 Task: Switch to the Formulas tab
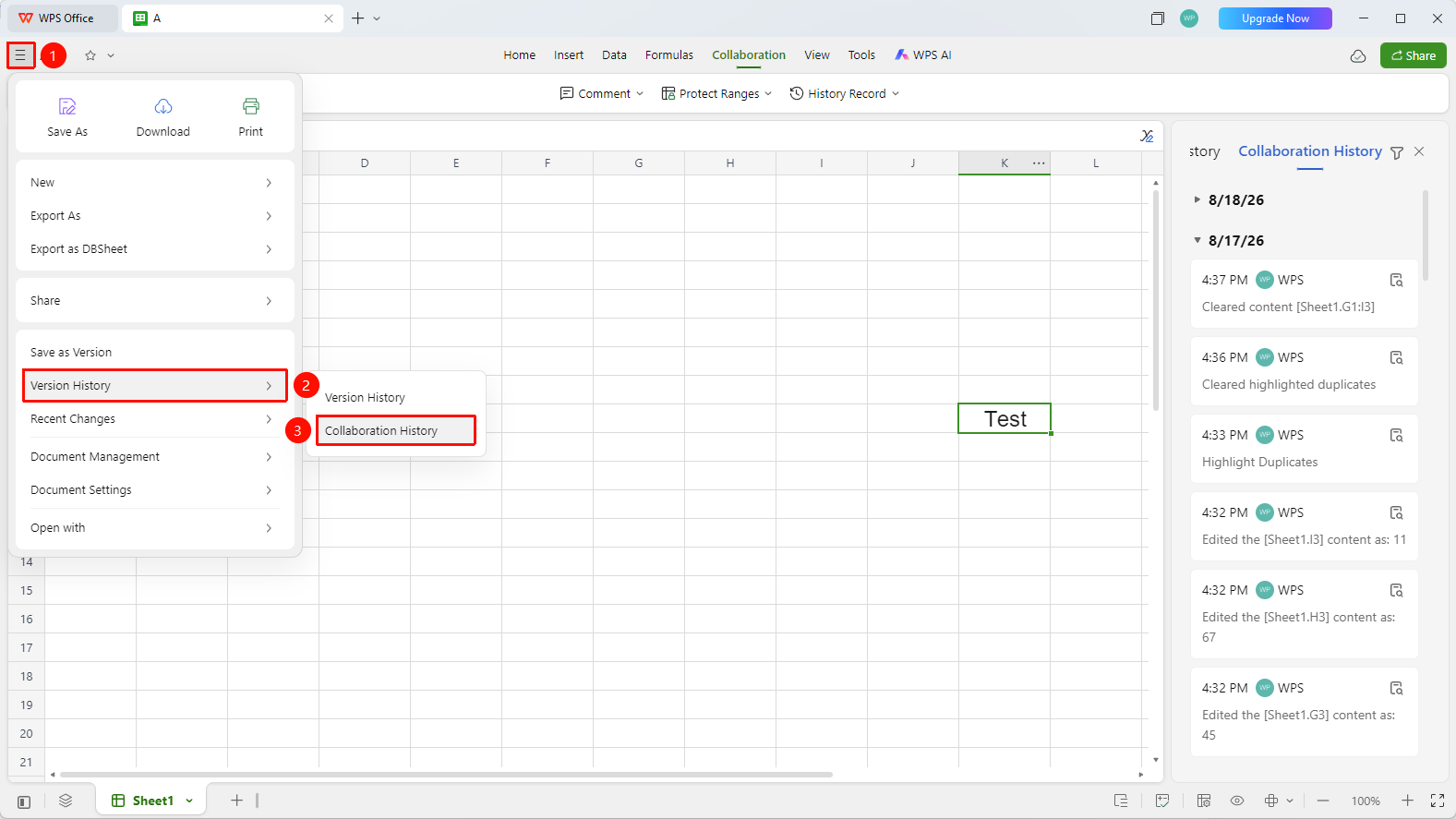tap(669, 55)
